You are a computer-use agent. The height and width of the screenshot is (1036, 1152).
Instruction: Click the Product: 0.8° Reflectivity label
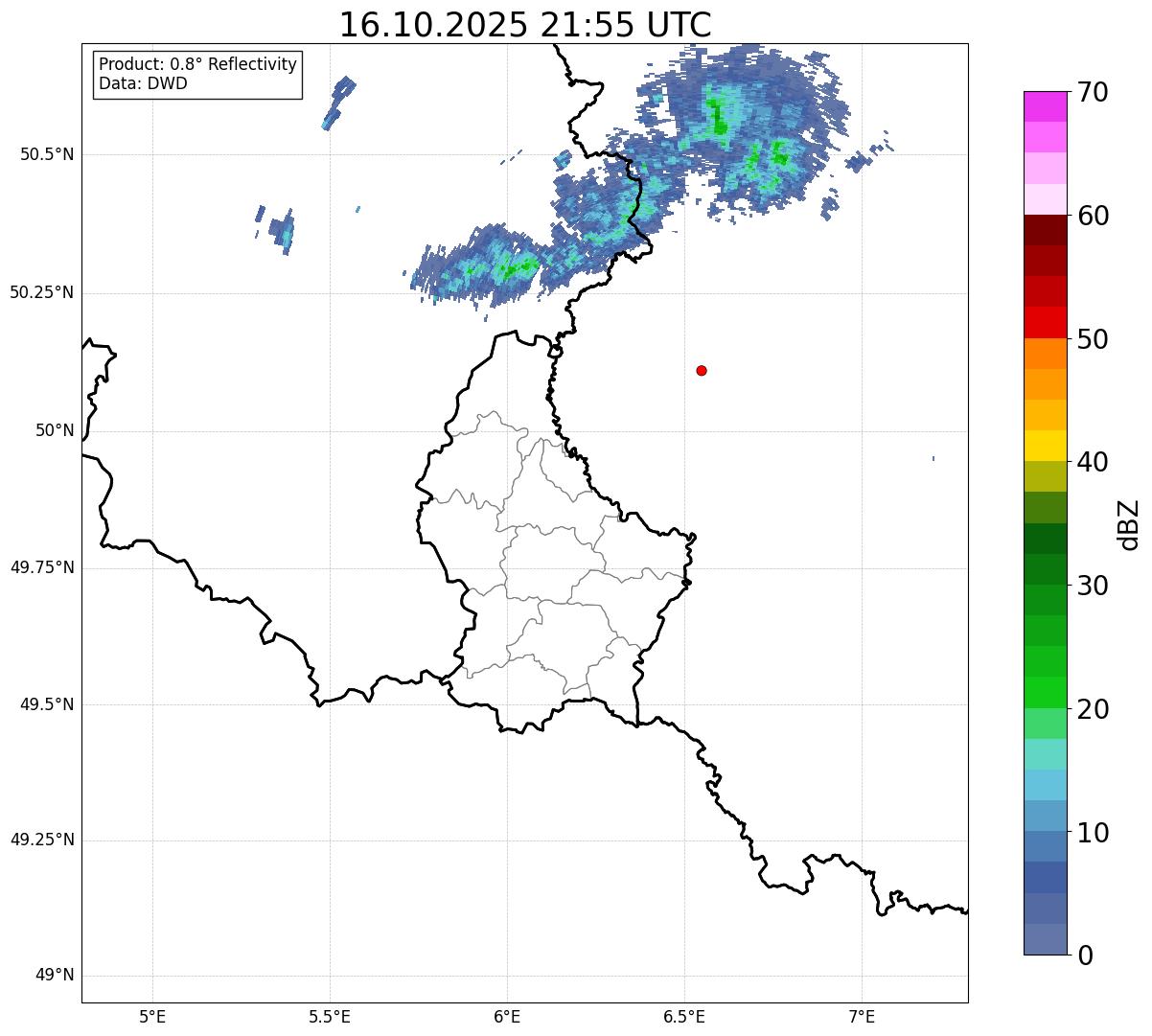tap(198, 64)
